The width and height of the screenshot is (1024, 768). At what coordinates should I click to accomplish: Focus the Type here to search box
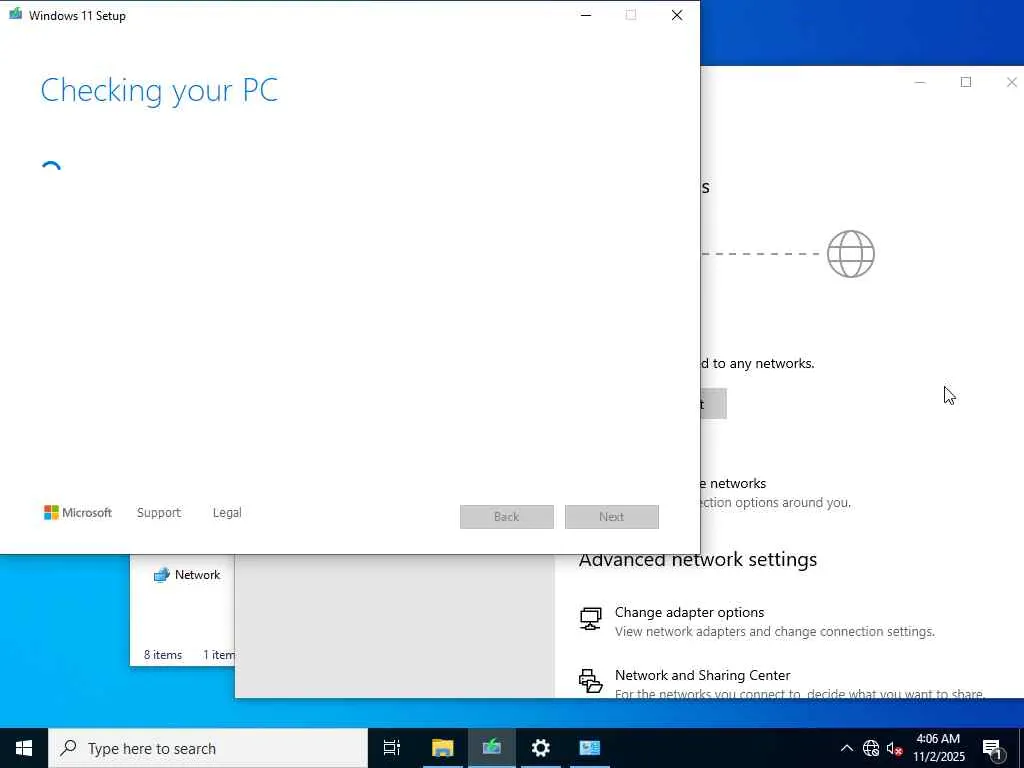point(208,748)
